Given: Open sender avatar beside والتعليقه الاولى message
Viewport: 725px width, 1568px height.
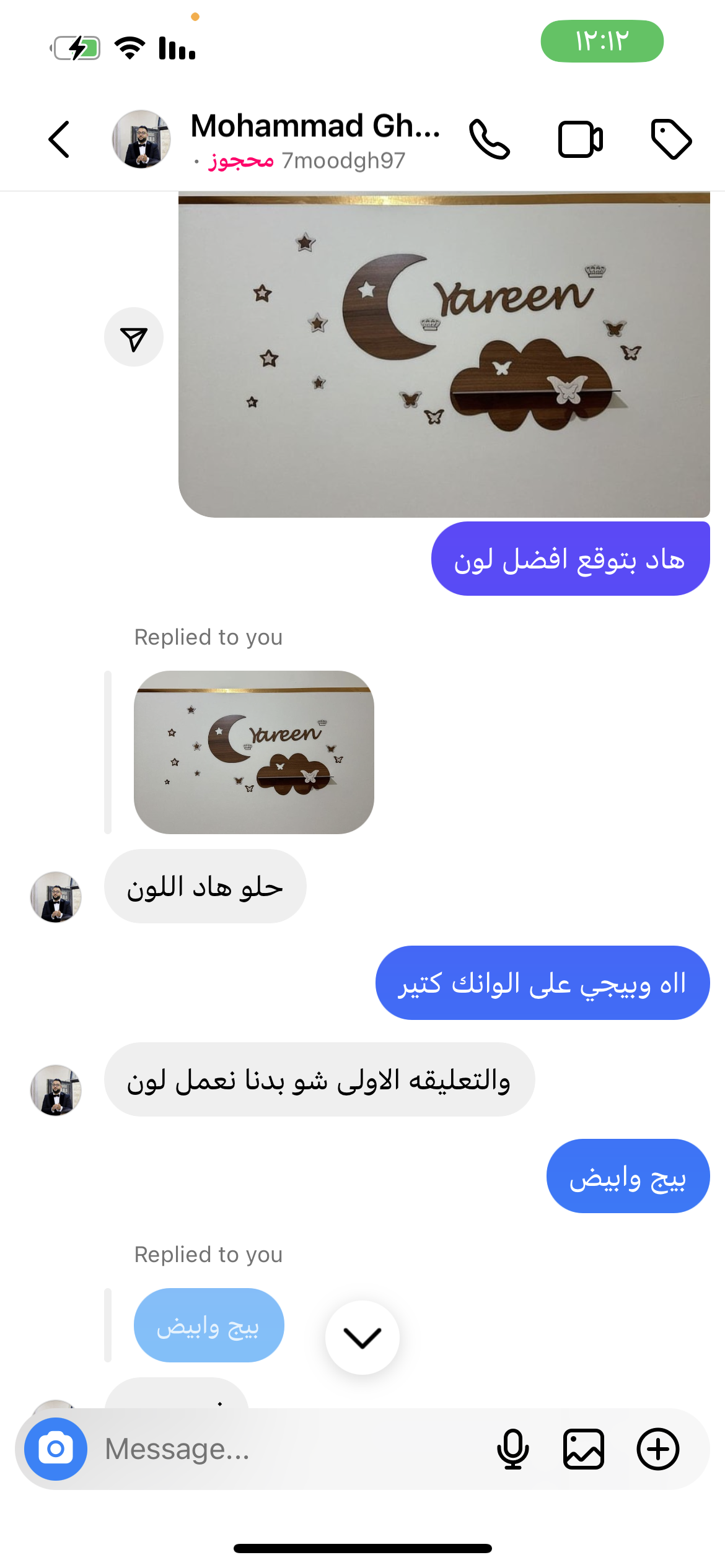Looking at the screenshot, I should click(x=56, y=1090).
